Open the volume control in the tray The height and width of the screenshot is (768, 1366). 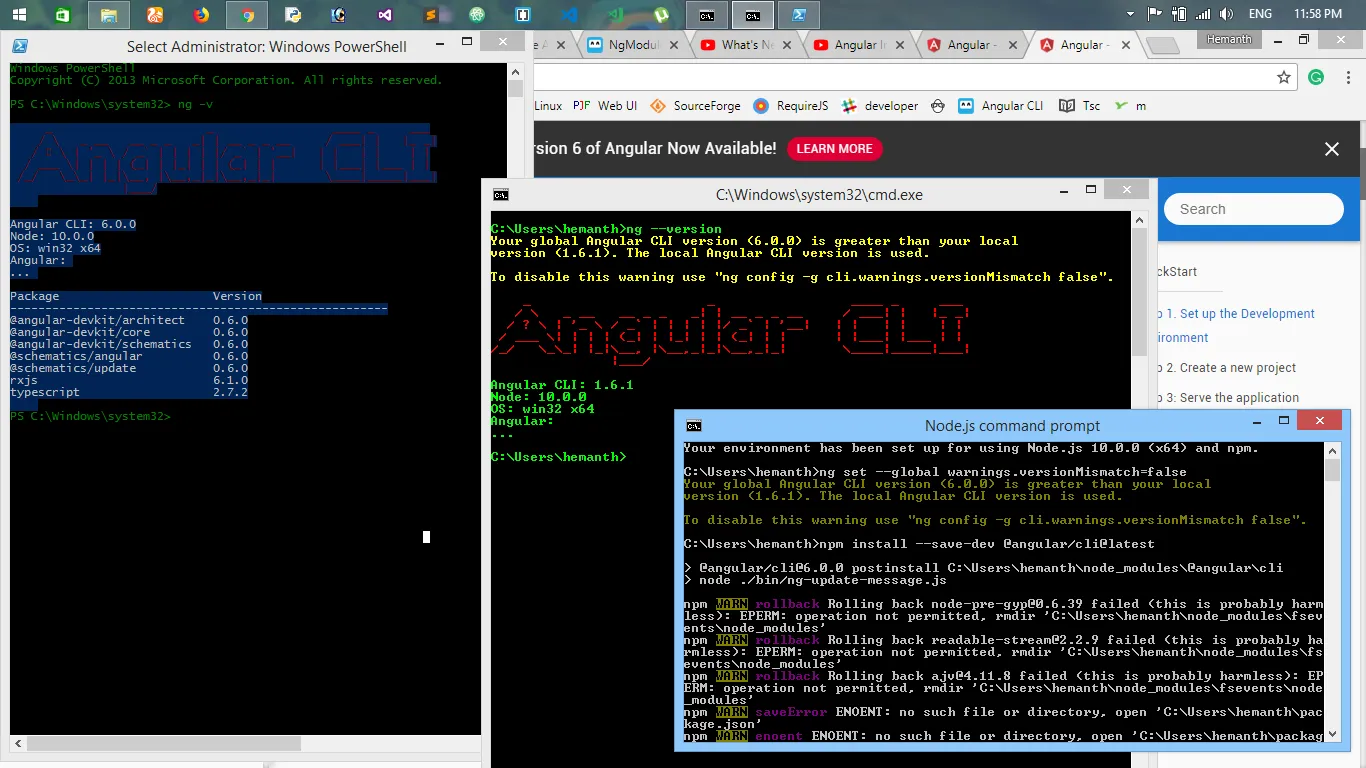pos(1226,14)
